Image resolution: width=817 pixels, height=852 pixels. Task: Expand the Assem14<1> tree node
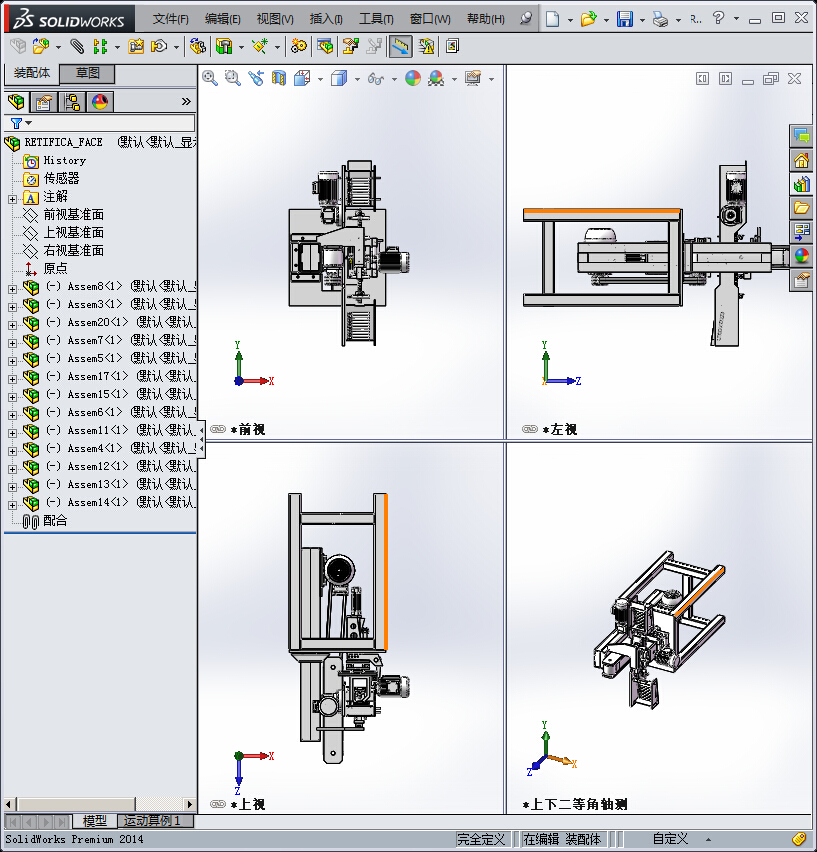coord(12,505)
